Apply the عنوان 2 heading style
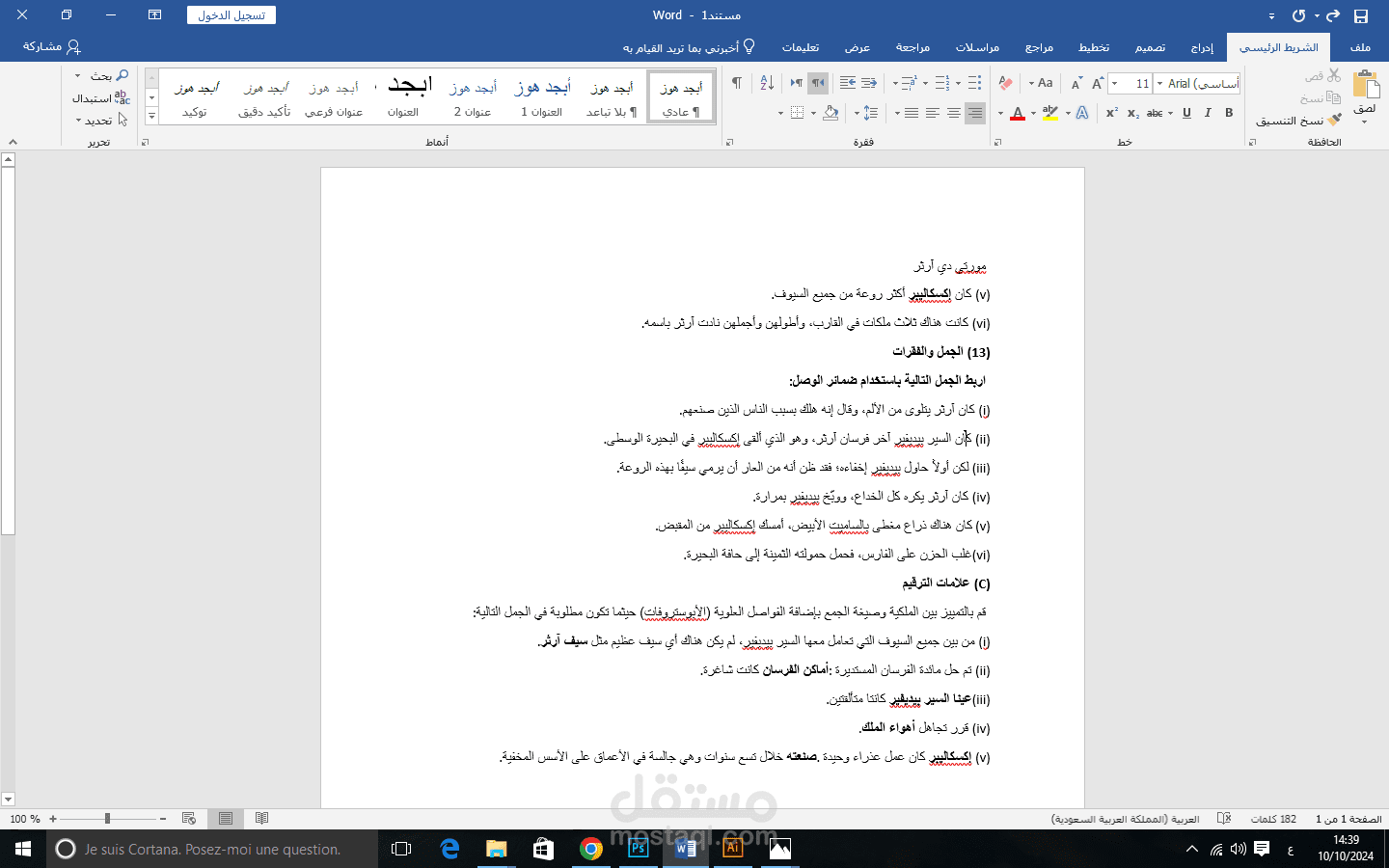Screen dimensions: 1389x868 tap(473, 96)
